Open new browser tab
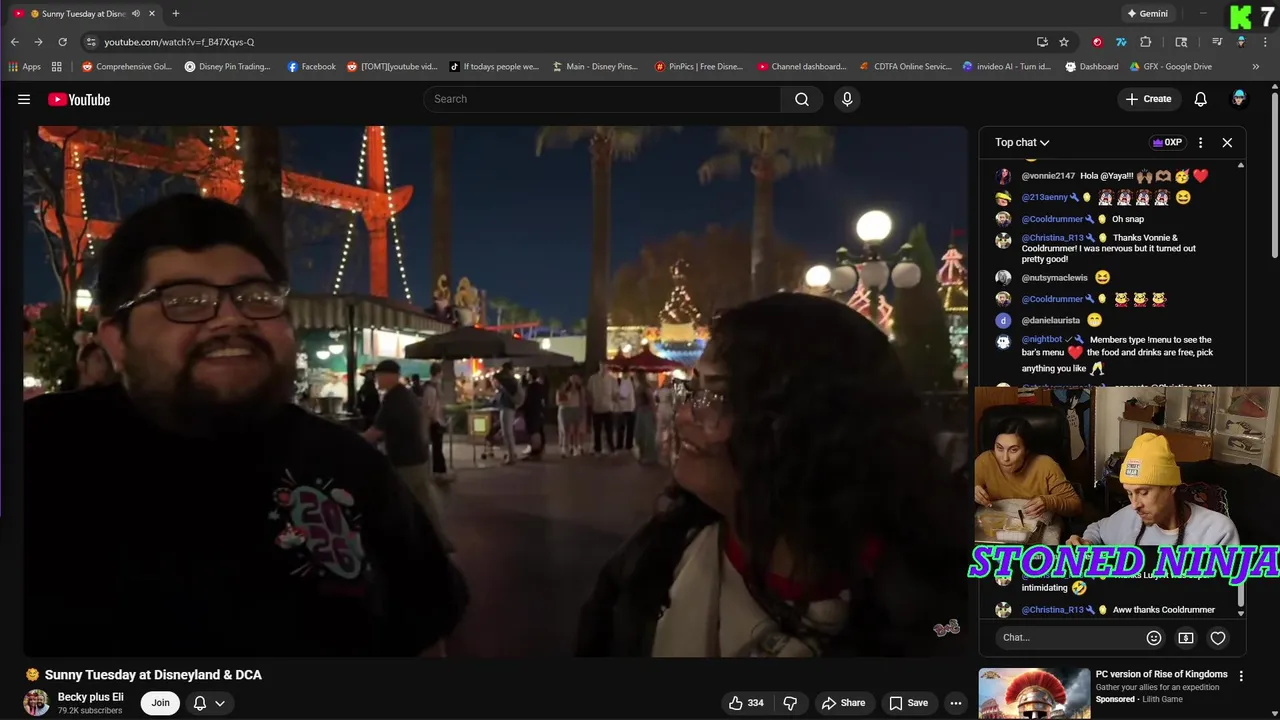Image resolution: width=1280 pixels, height=720 pixels. pos(176,13)
